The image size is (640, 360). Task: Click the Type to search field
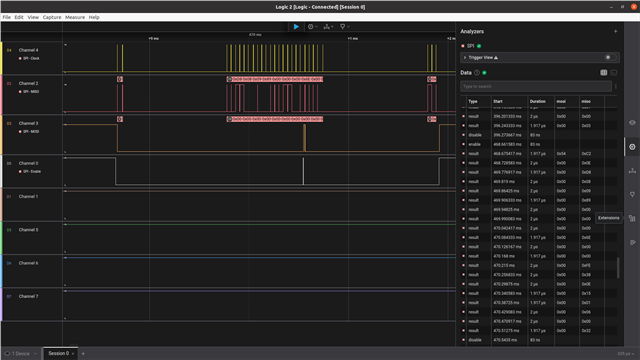pos(536,86)
